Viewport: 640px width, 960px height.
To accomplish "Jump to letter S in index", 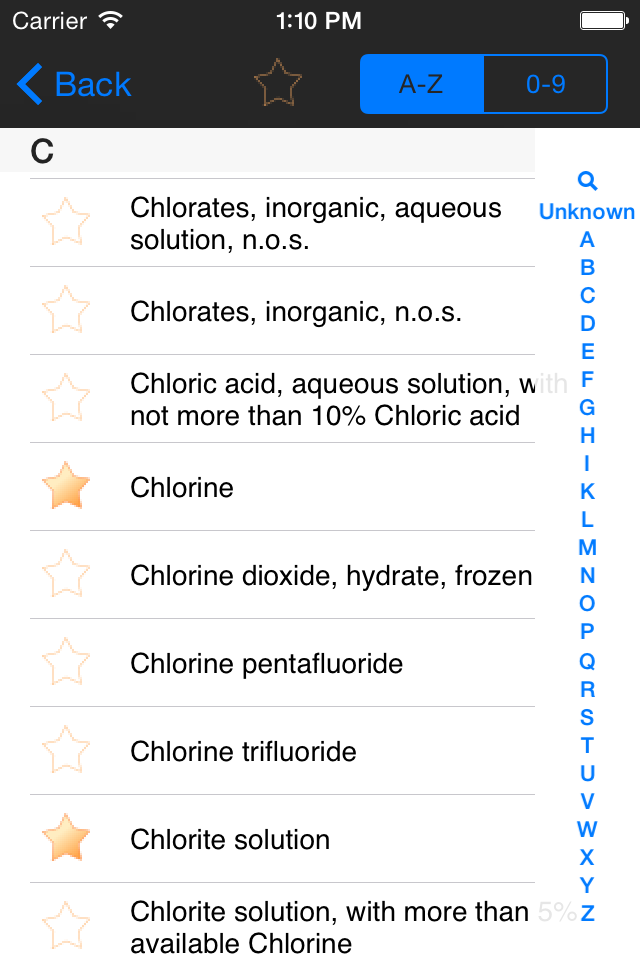I will click(587, 717).
